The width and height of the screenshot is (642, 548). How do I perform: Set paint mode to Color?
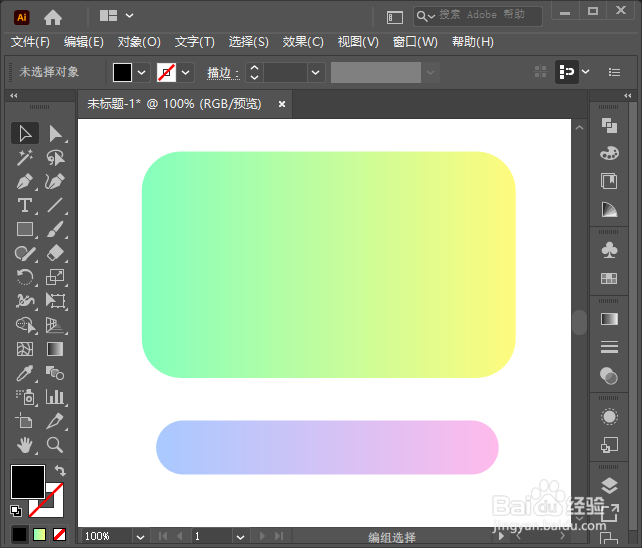[19, 534]
